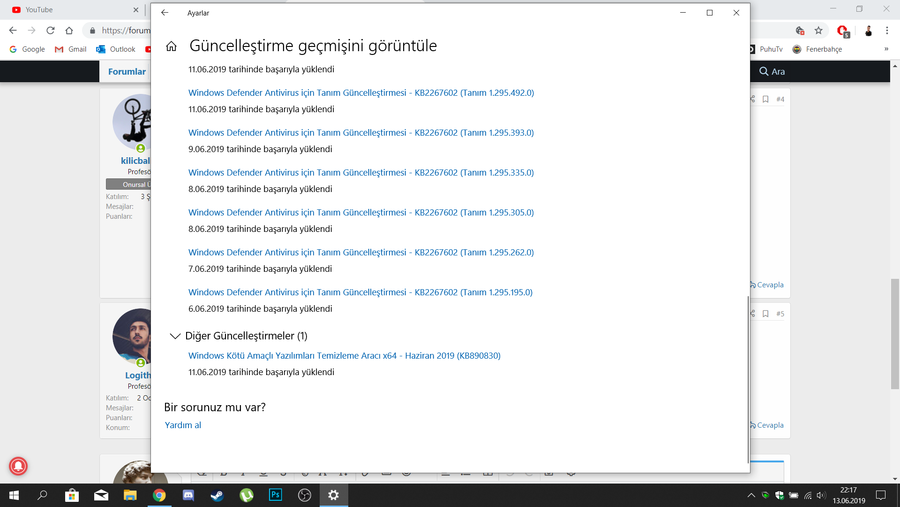
Task: Click the Chrome page vertical scrollbar thumb
Action: (895, 334)
